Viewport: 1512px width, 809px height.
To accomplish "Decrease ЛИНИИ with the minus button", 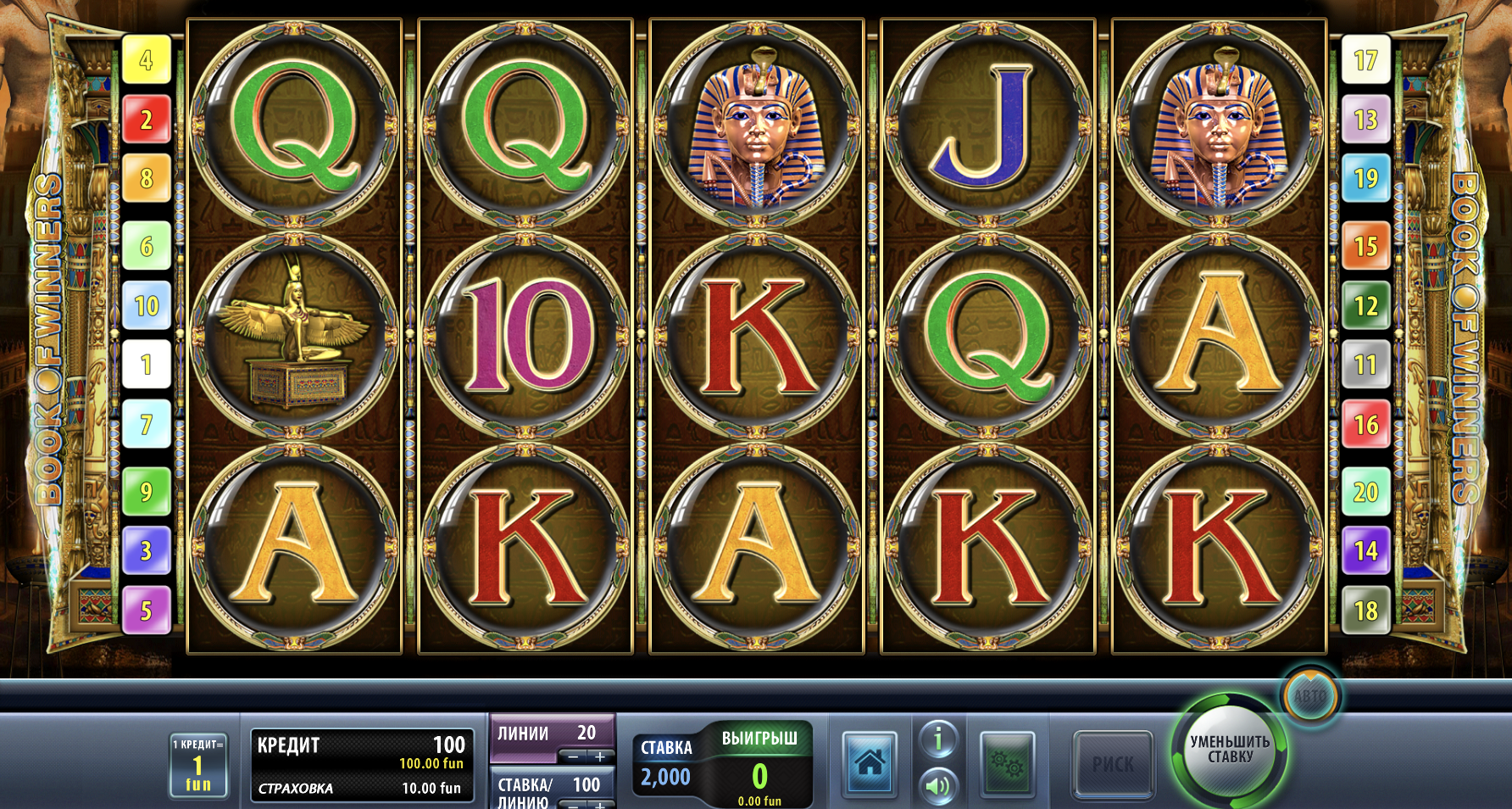I will tap(573, 756).
